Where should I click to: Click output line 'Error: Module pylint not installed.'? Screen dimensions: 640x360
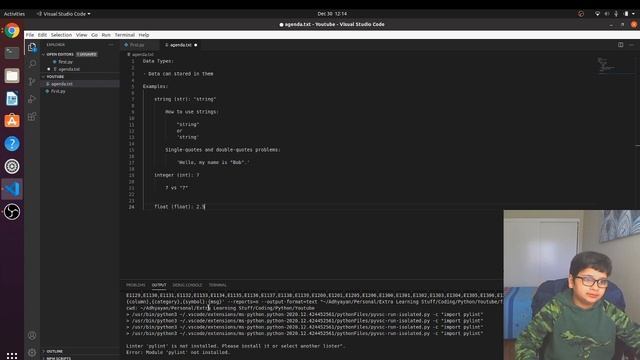178,352
